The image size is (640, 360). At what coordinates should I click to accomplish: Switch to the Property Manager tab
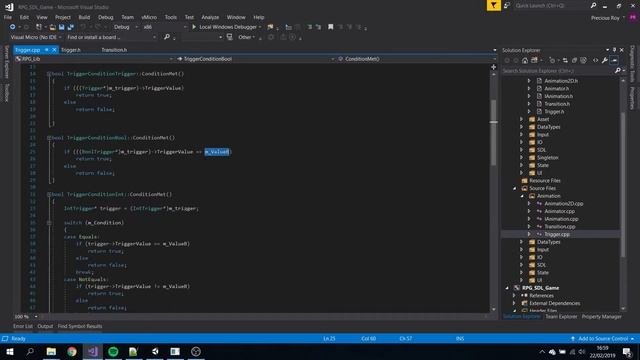tap(601, 317)
